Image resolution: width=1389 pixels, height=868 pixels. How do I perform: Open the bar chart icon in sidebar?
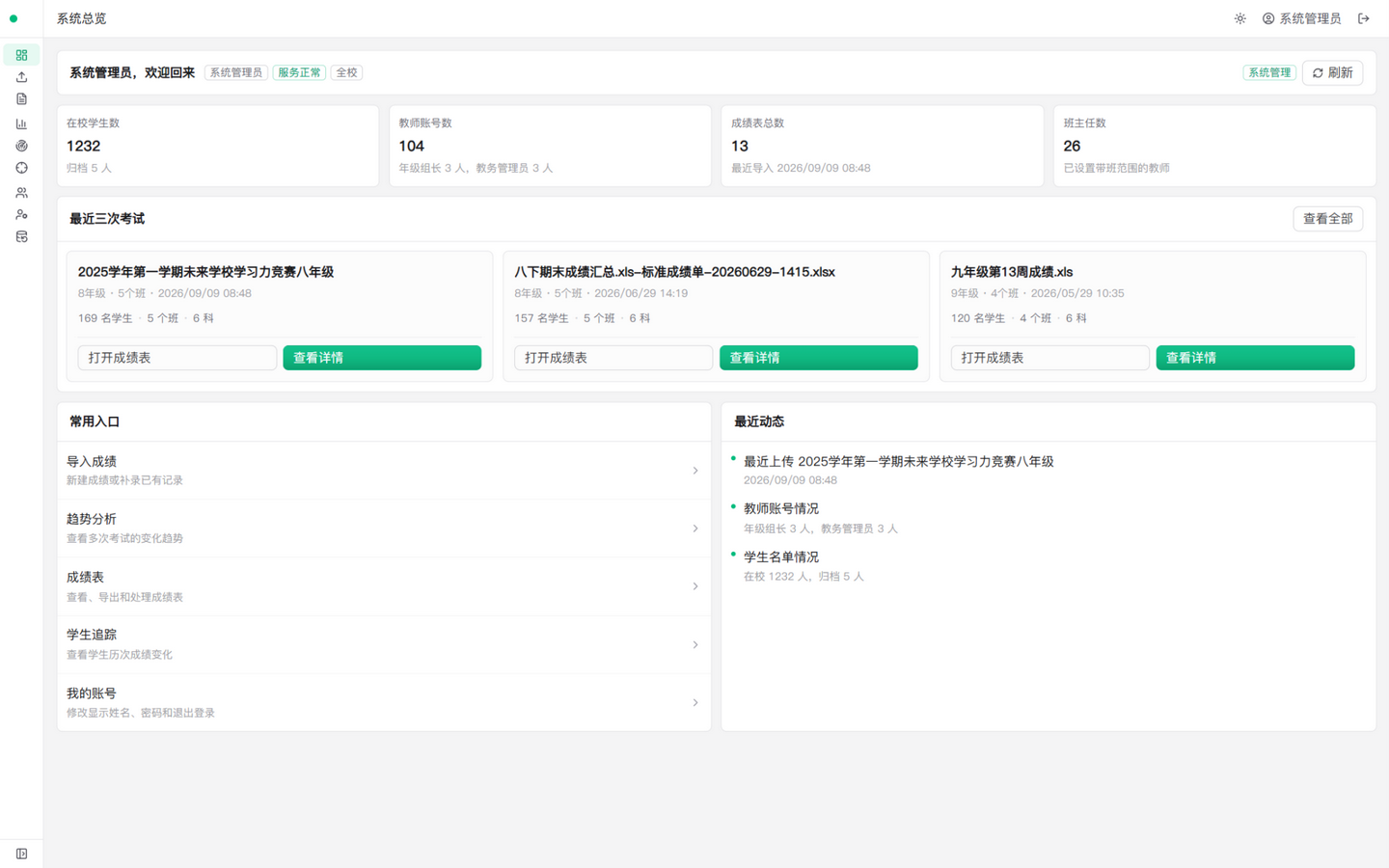coord(21,123)
